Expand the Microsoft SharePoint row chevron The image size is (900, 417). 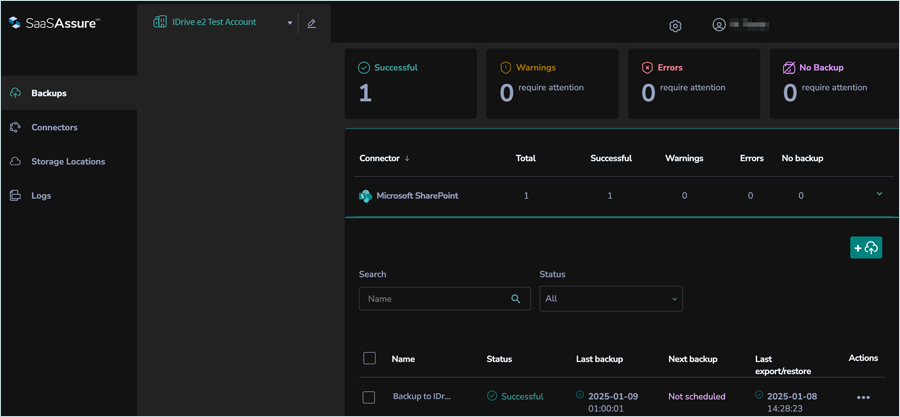point(879,194)
